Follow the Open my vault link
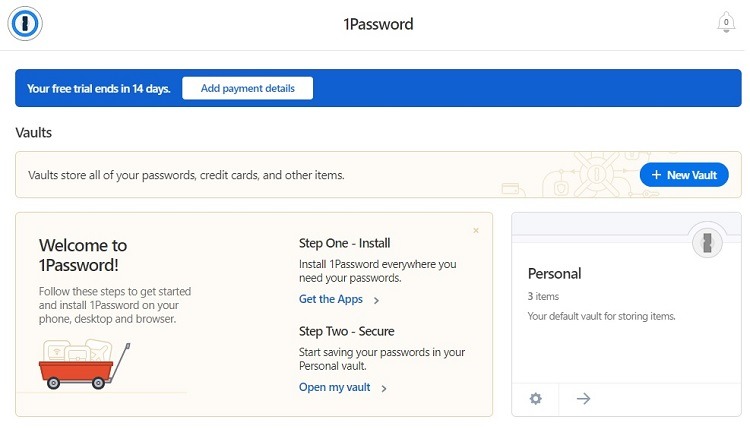This screenshot has height=429, width=750. pos(334,387)
